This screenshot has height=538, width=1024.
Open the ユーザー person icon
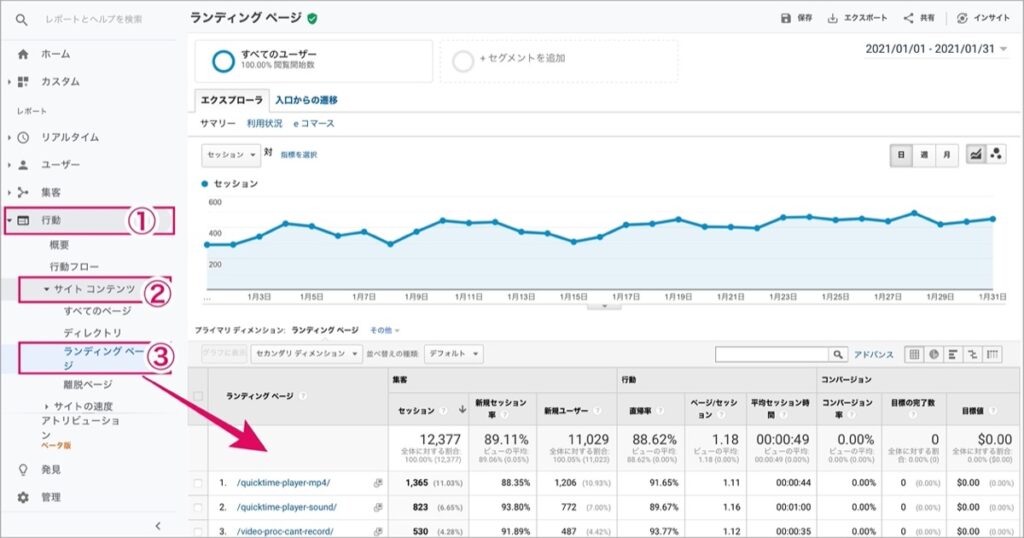click(x=24, y=165)
